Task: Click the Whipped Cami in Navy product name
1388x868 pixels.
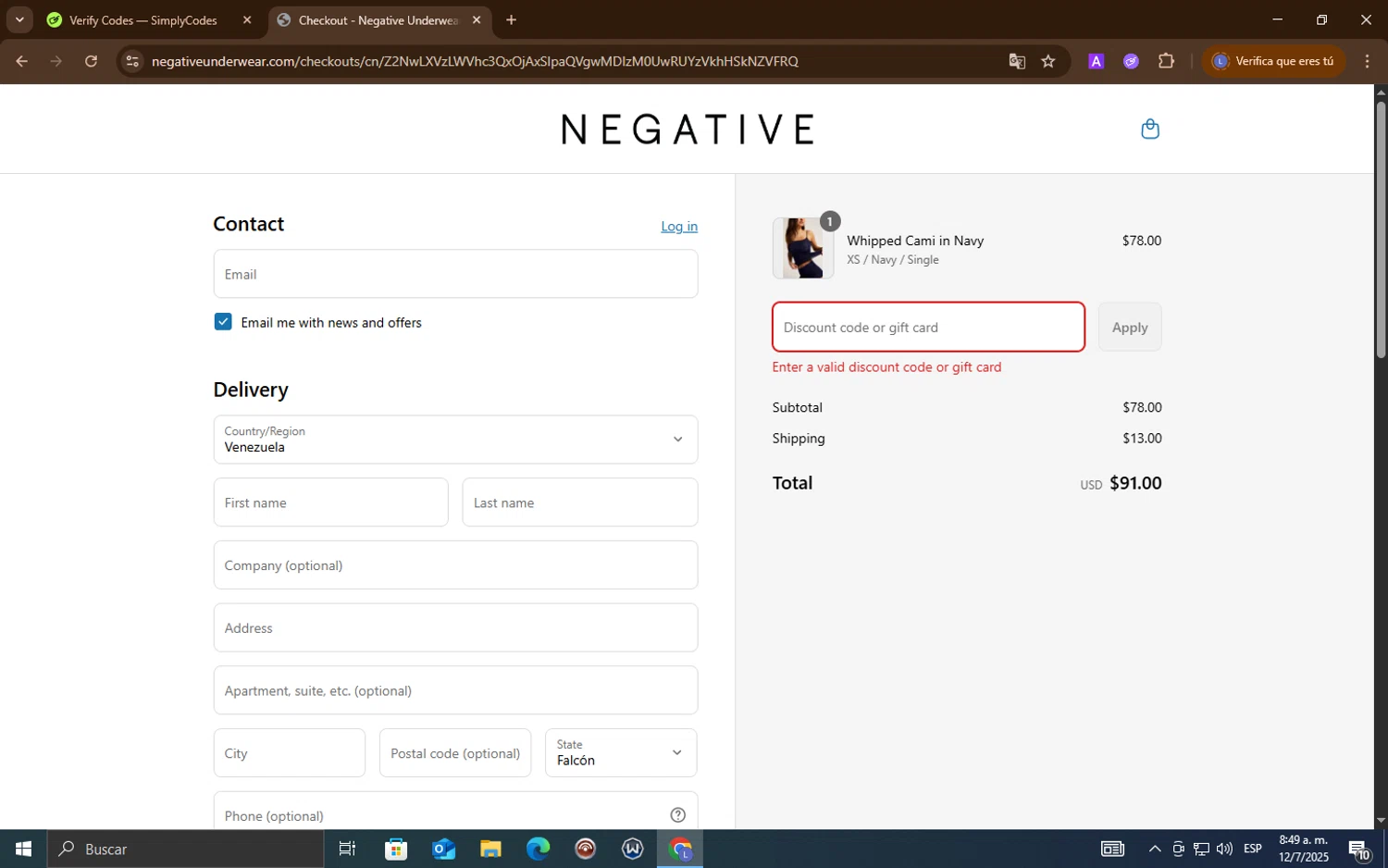Action: point(915,241)
